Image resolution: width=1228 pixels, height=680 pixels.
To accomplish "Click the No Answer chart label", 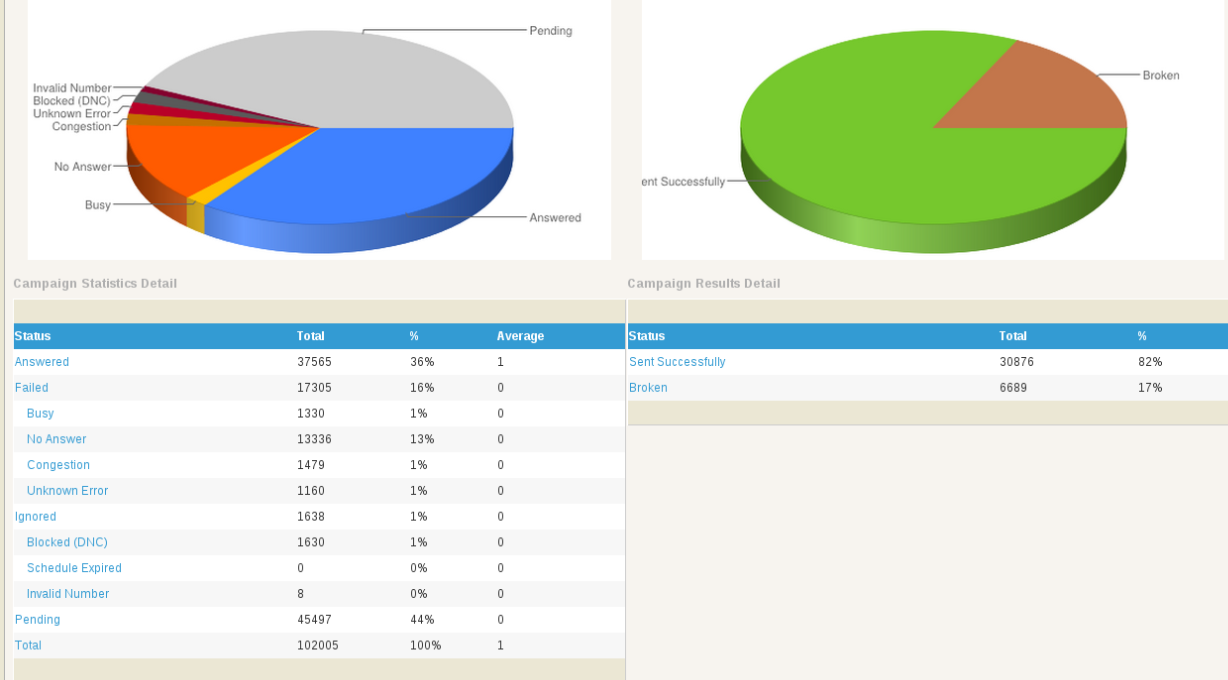I will coord(83,166).
